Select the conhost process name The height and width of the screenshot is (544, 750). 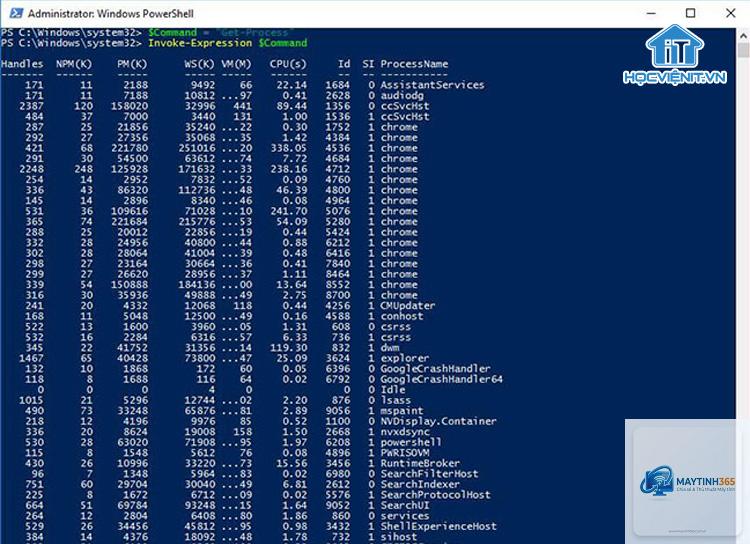[x=402, y=316]
